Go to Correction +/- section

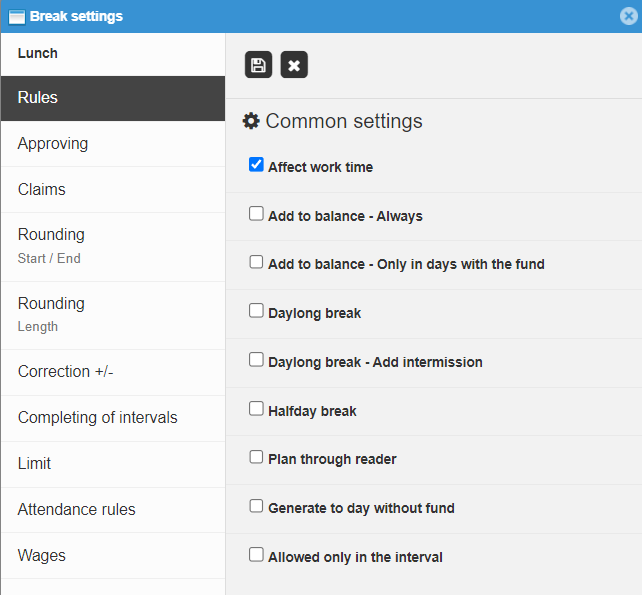pyautogui.click(x=113, y=372)
